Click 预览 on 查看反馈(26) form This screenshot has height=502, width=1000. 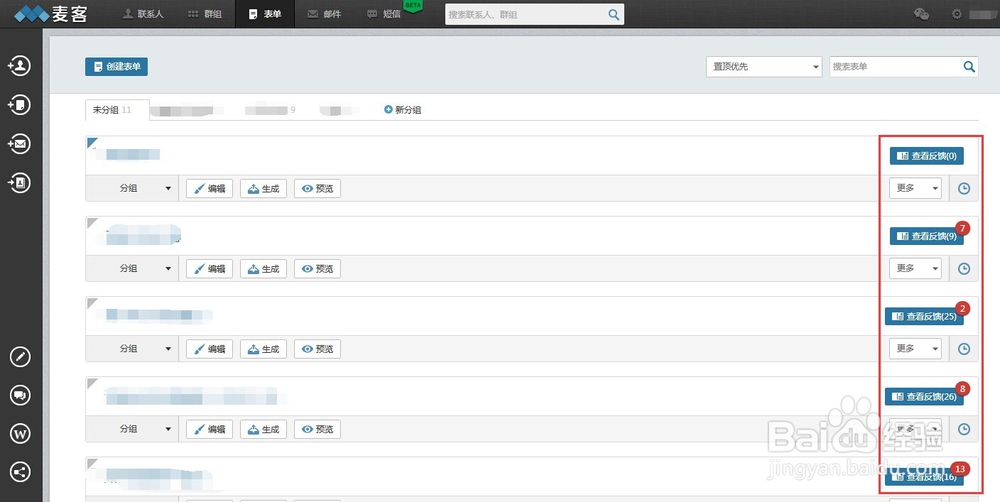[317, 429]
